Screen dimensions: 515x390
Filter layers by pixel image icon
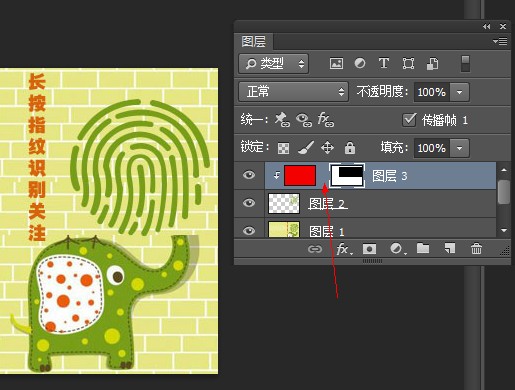(x=336, y=63)
